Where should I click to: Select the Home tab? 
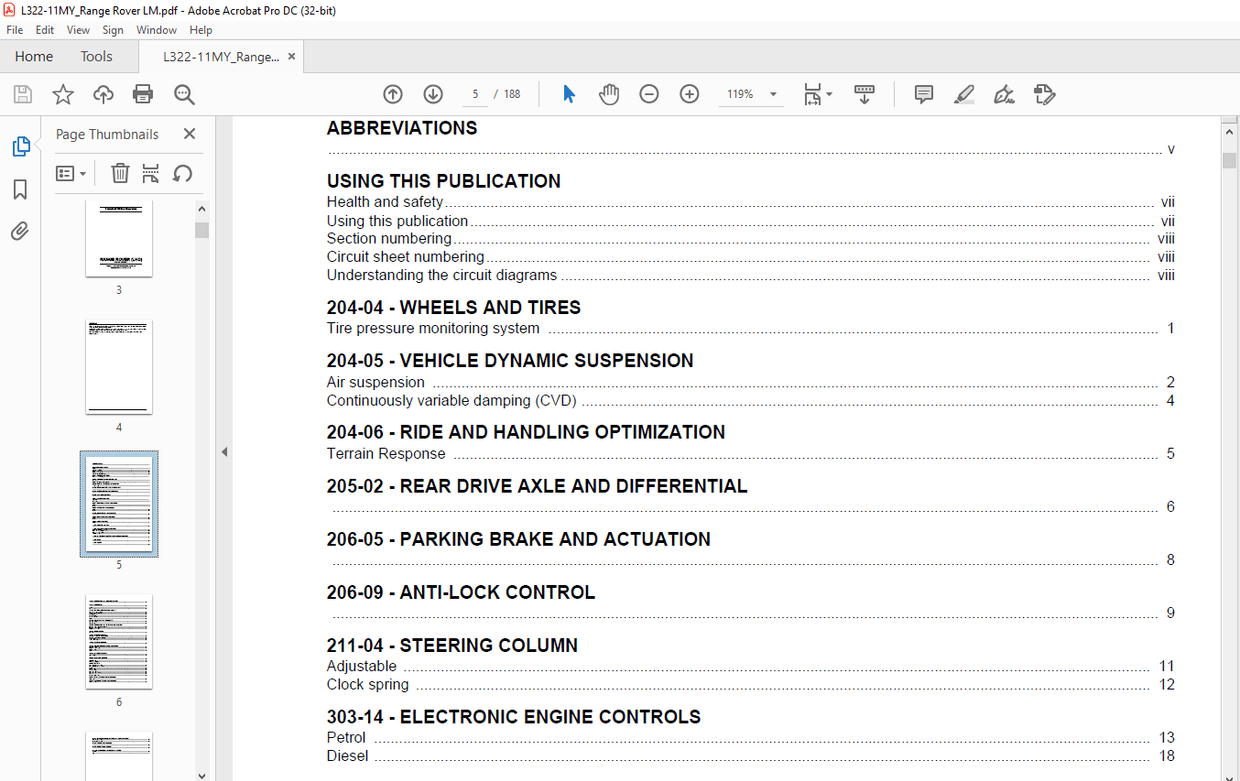point(33,56)
